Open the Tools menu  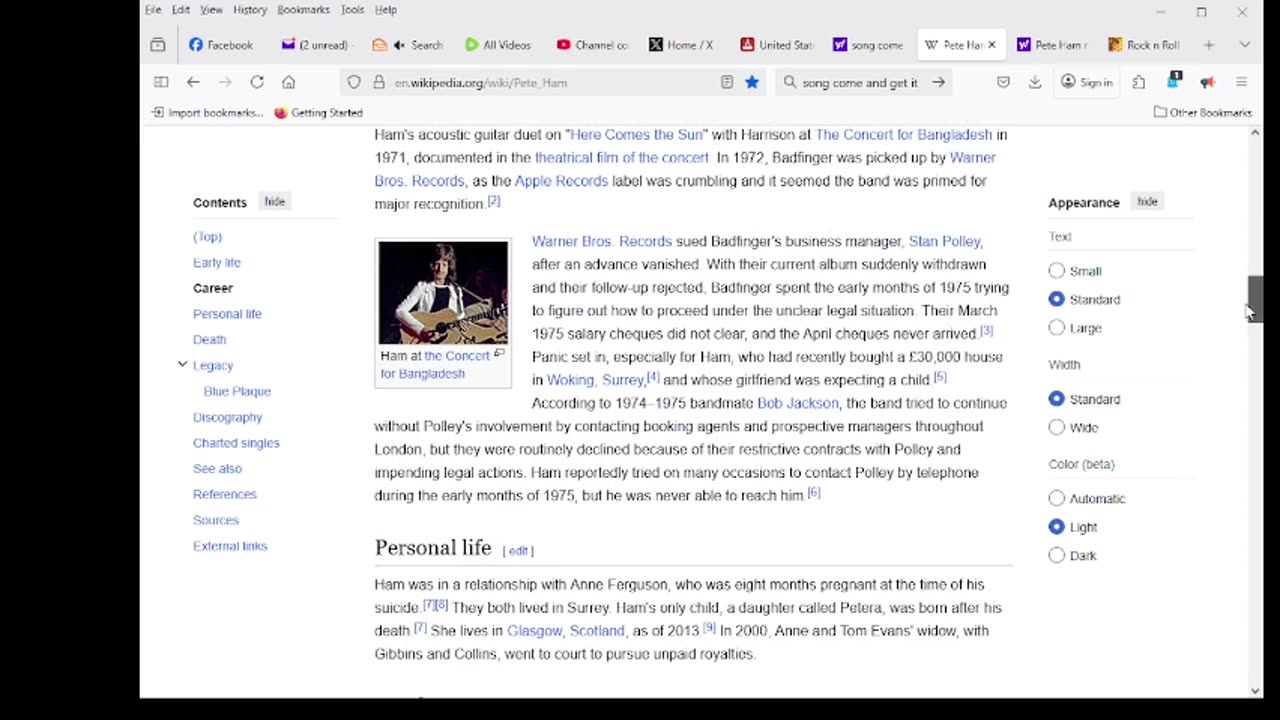[352, 10]
